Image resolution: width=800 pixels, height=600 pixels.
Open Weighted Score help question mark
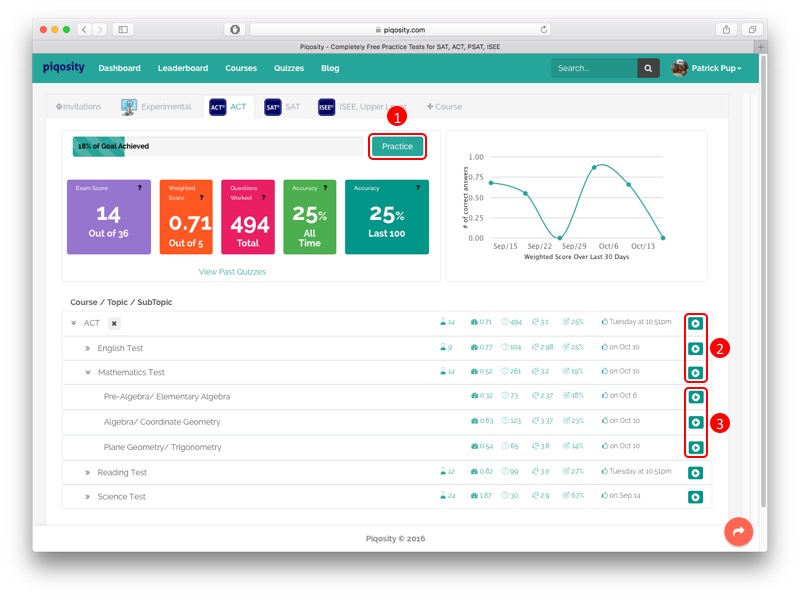pos(202,197)
